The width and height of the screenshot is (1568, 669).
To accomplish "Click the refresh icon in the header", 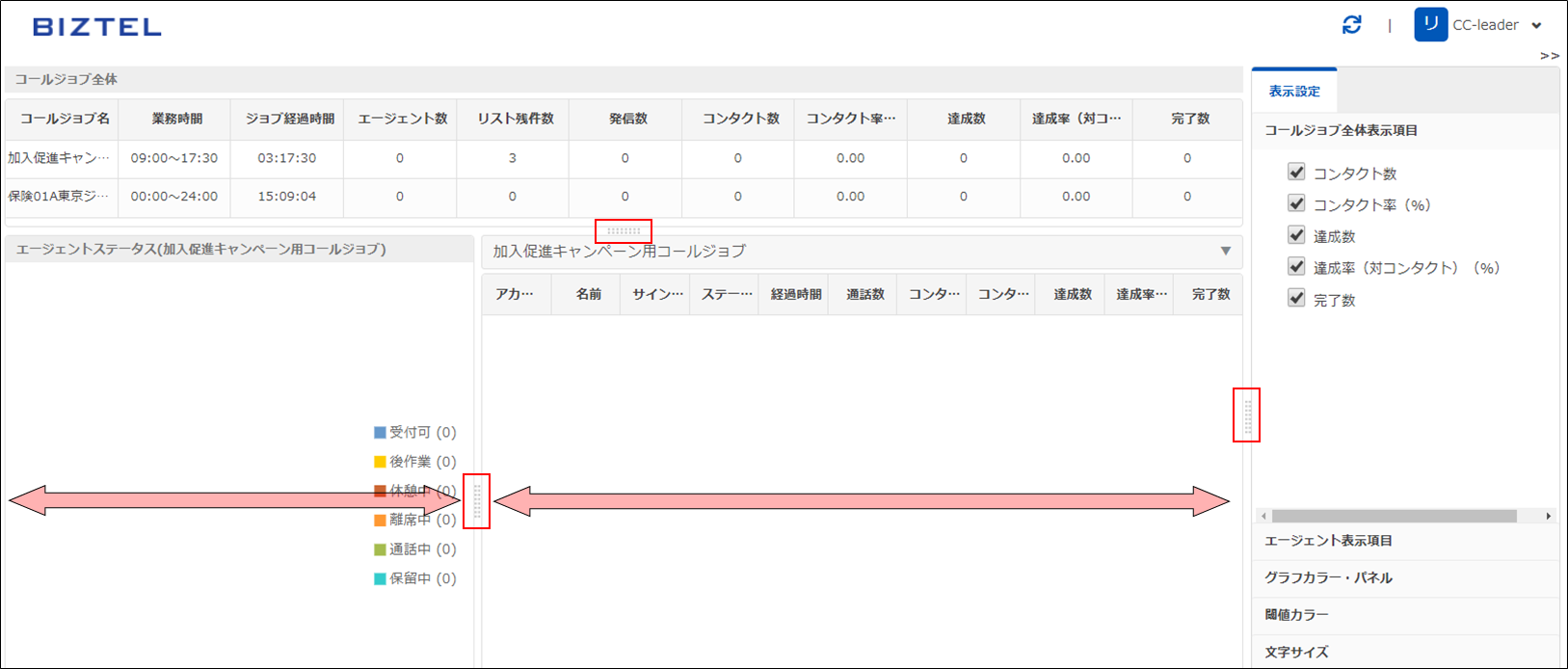I will point(1351,25).
